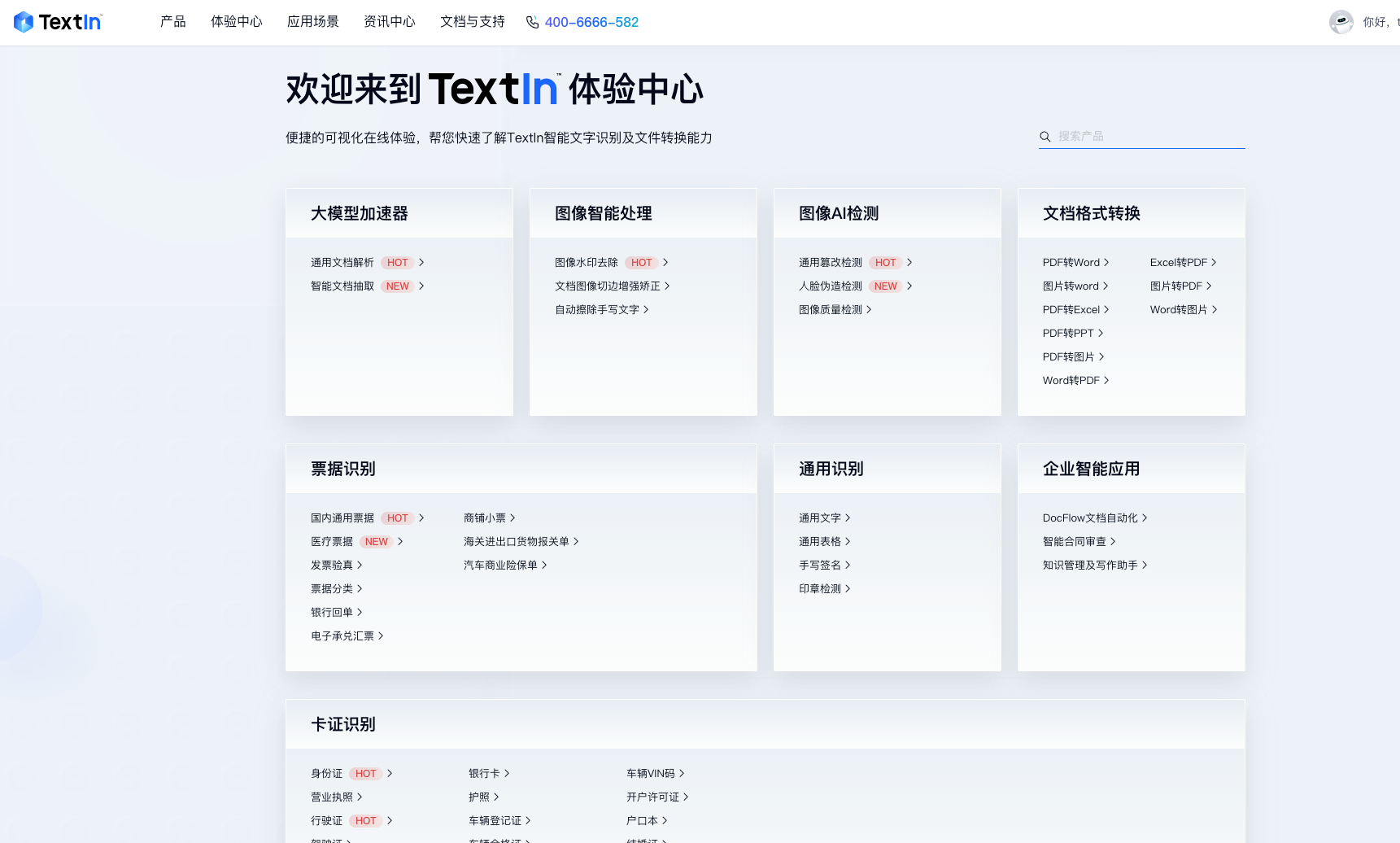Open 银行回单 link
Screen dimensions: 1400x843
click(332, 613)
